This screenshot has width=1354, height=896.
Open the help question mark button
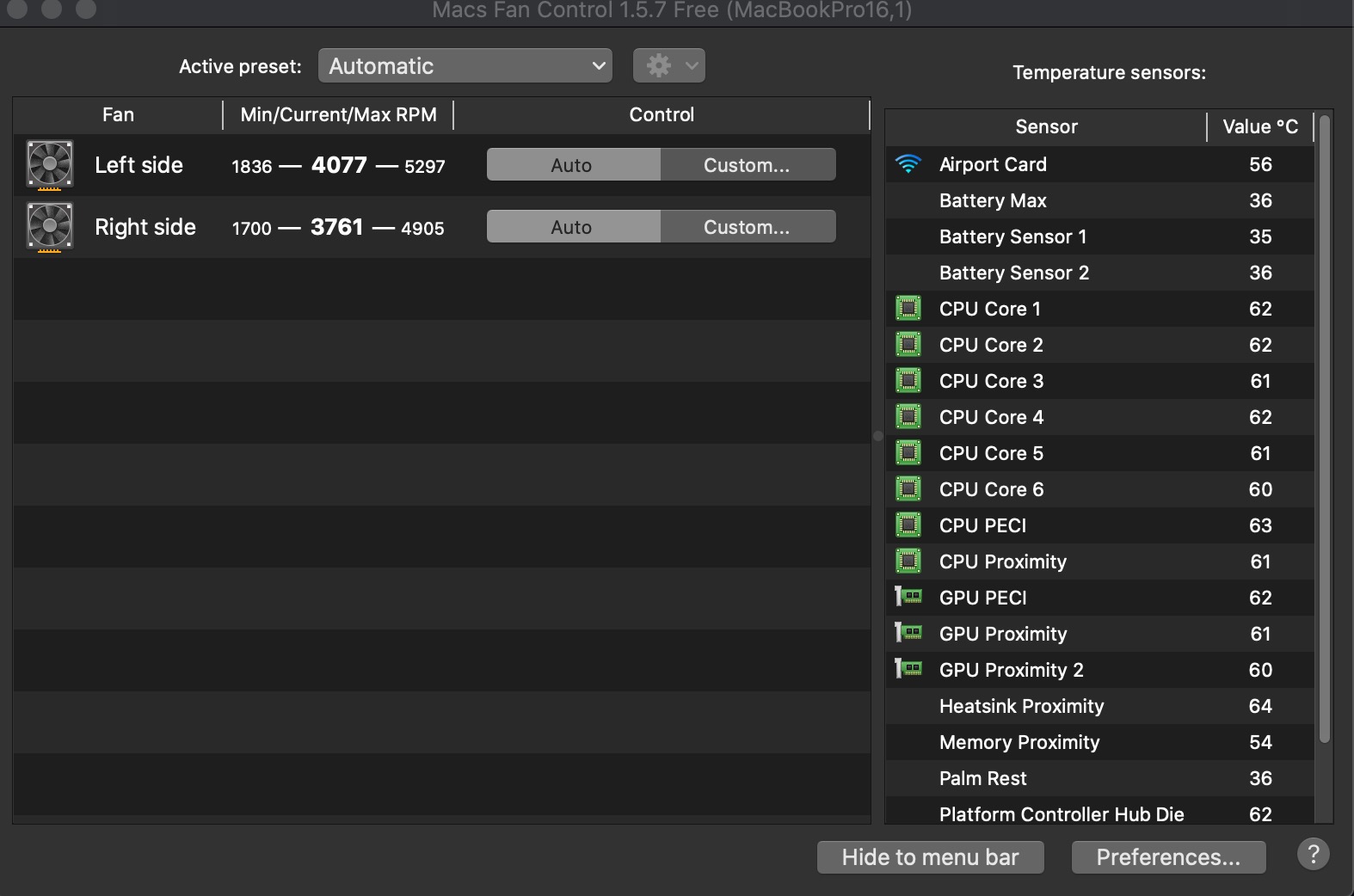coord(1313,854)
